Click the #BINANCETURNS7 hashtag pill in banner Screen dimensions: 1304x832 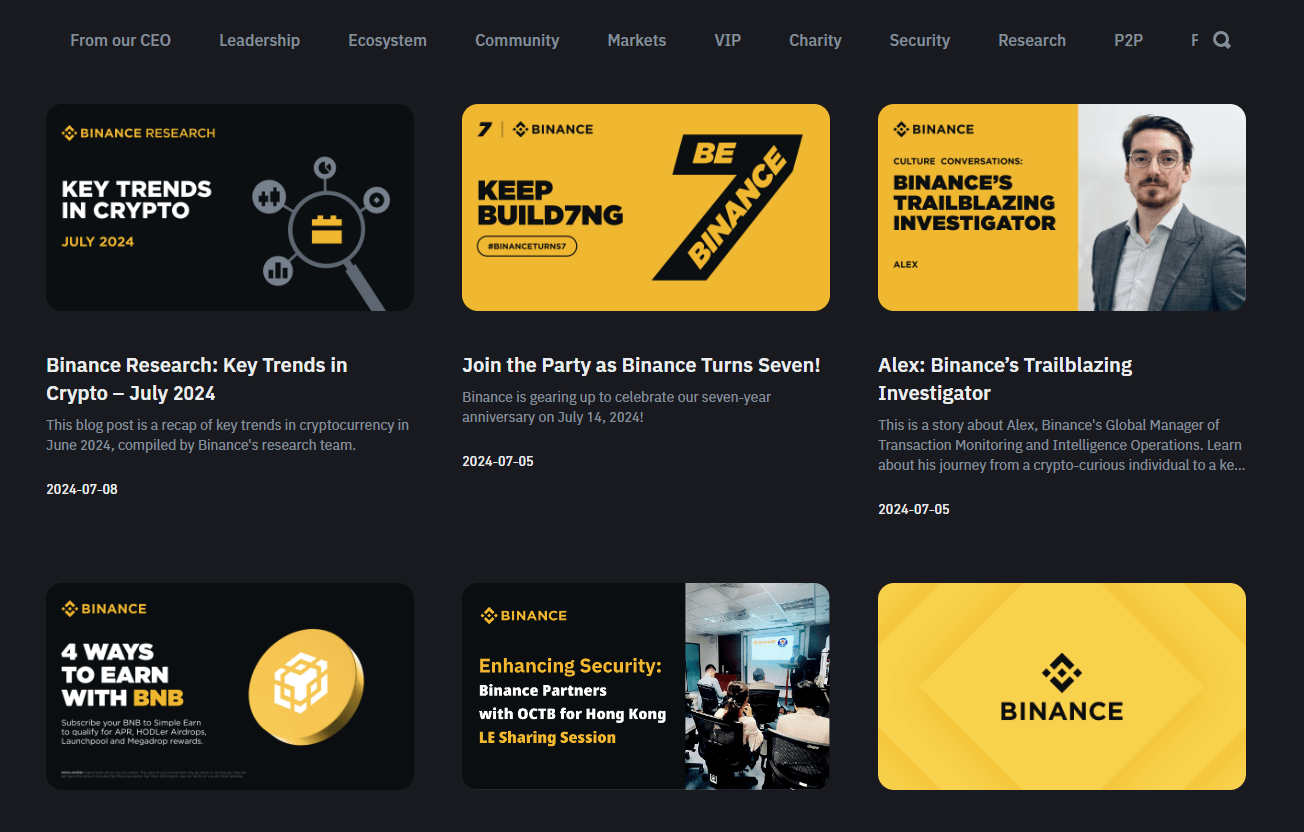point(527,247)
